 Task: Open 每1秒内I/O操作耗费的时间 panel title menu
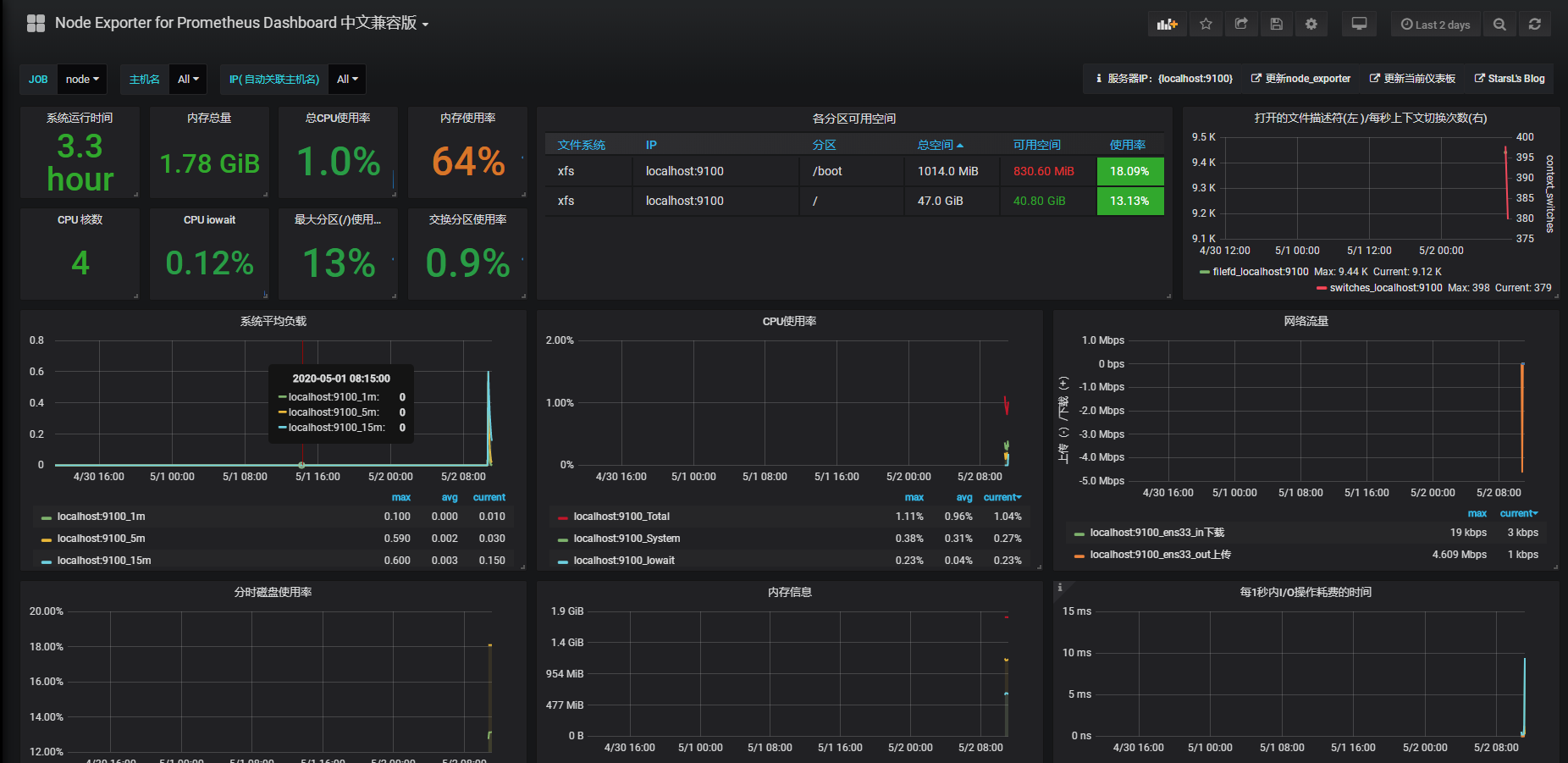[1306, 592]
